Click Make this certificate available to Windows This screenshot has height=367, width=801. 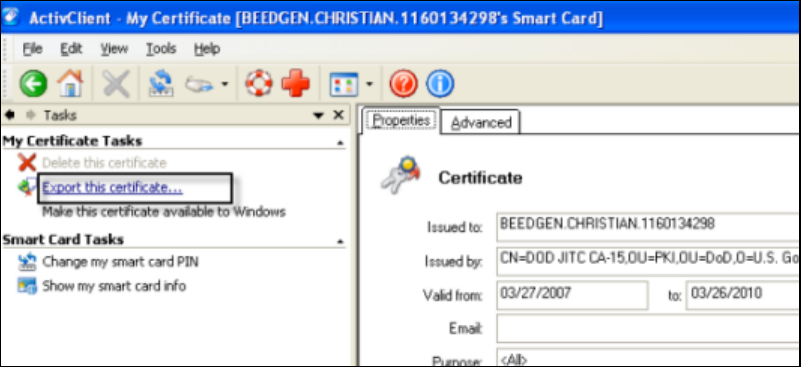click(163, 212)
